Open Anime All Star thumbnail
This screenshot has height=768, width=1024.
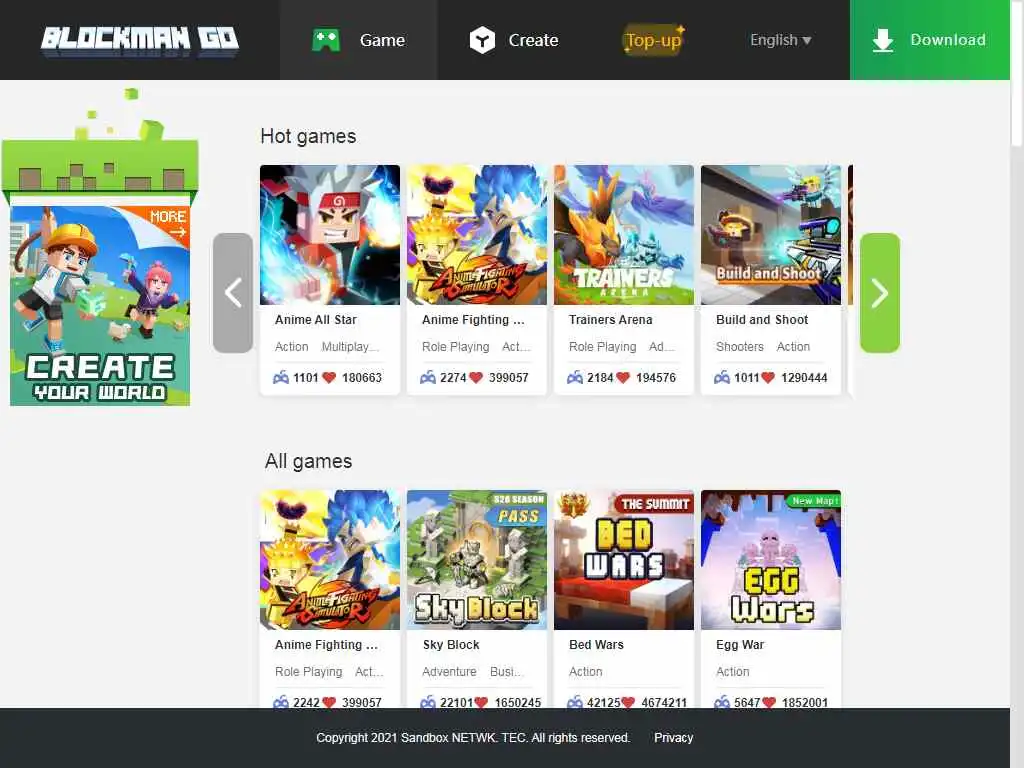tap(330, 234)
